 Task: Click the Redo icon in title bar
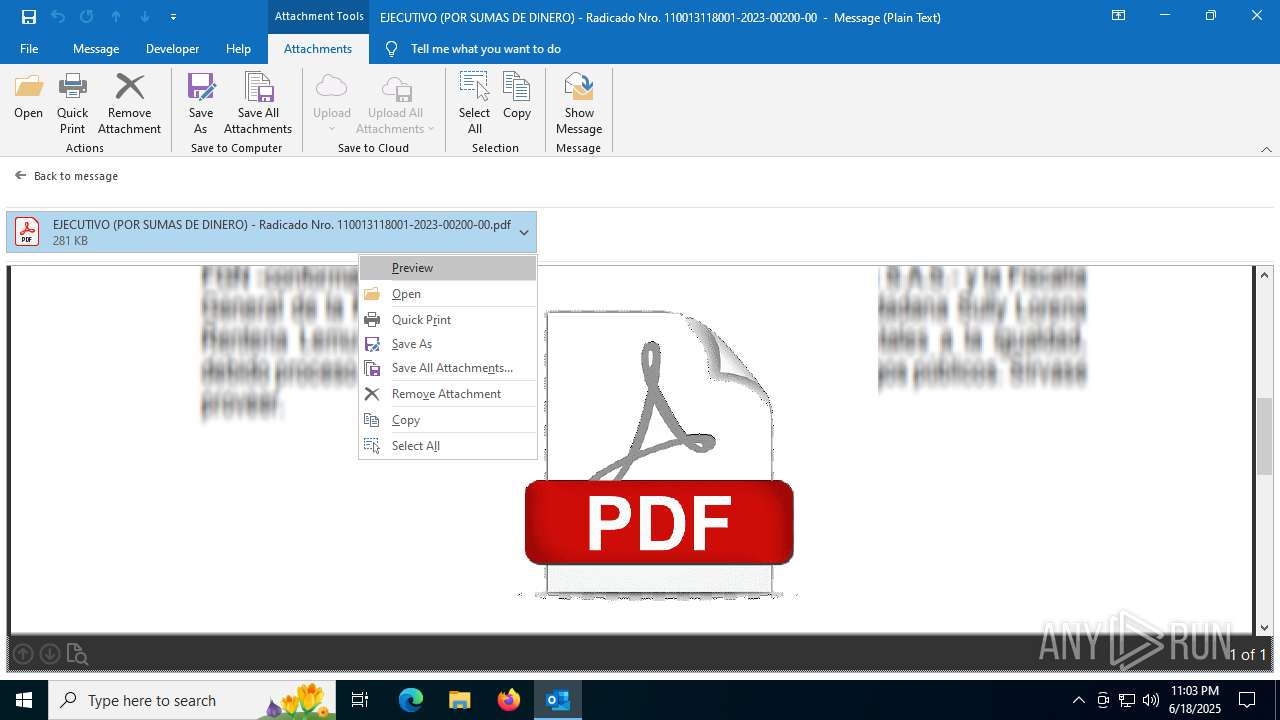click(x=87, y=17)
